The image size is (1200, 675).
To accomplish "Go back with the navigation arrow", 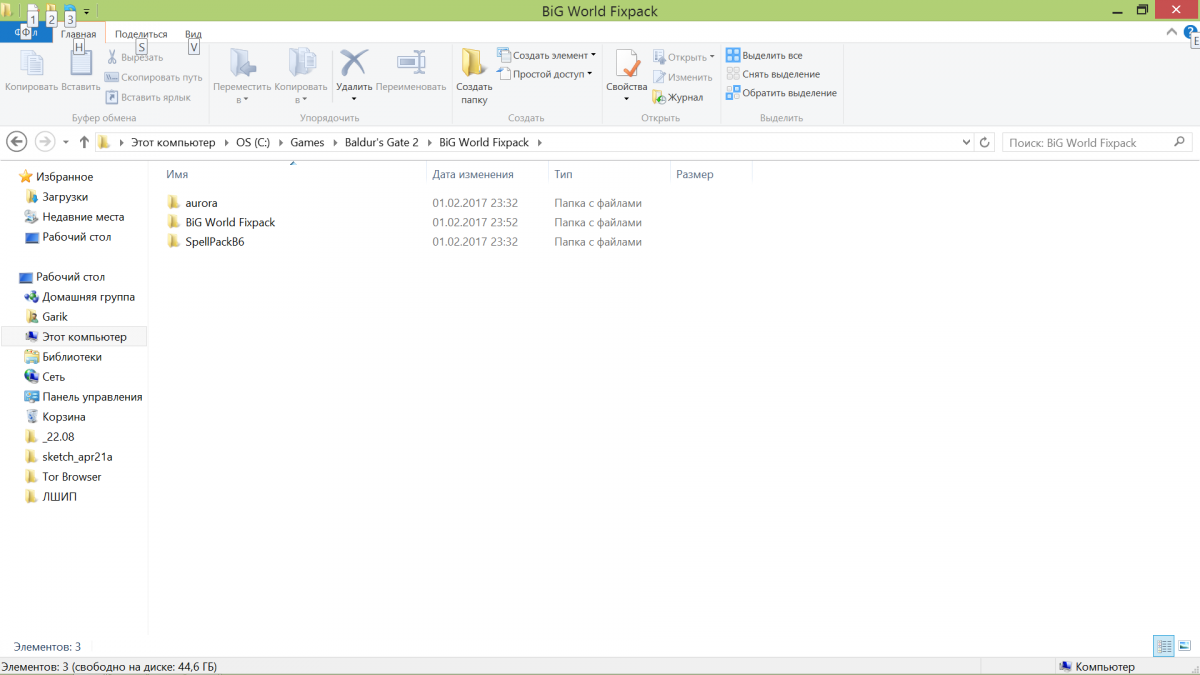I will [16, 142].
